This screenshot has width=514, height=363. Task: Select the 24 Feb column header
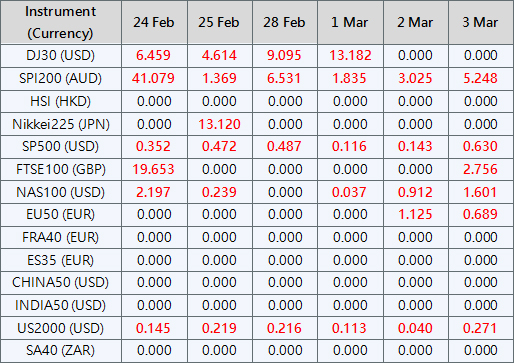click(154, 22)
